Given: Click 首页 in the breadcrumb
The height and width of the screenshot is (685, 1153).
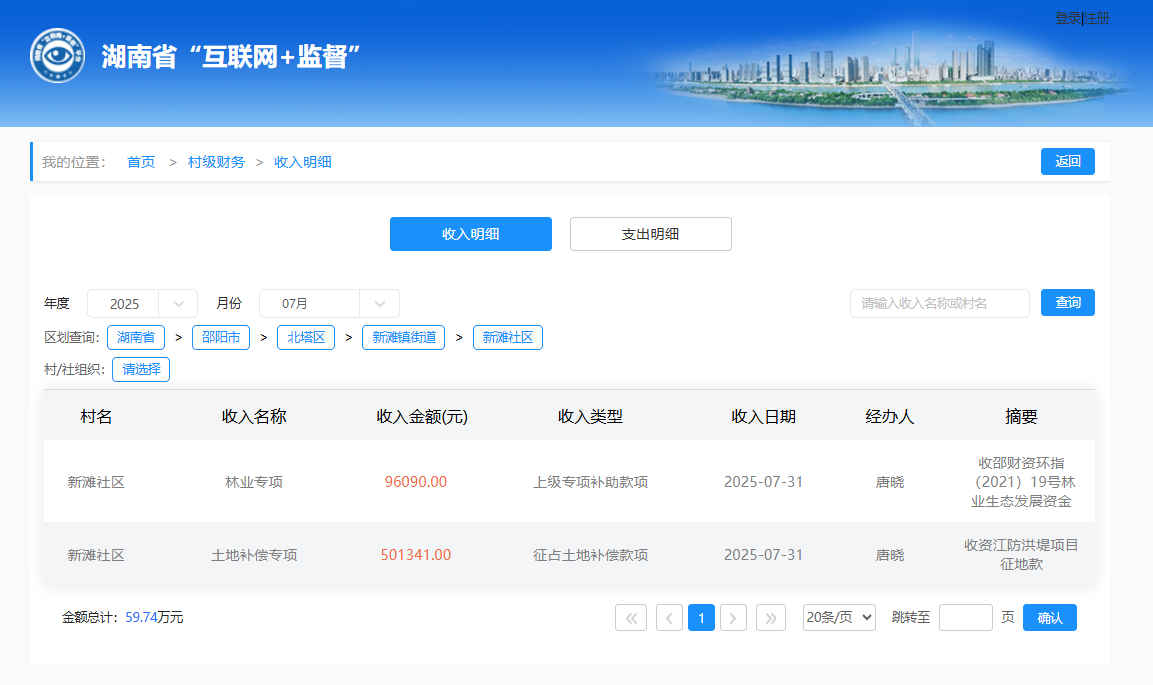Looking at the screenshot, I should click(141, 162).
